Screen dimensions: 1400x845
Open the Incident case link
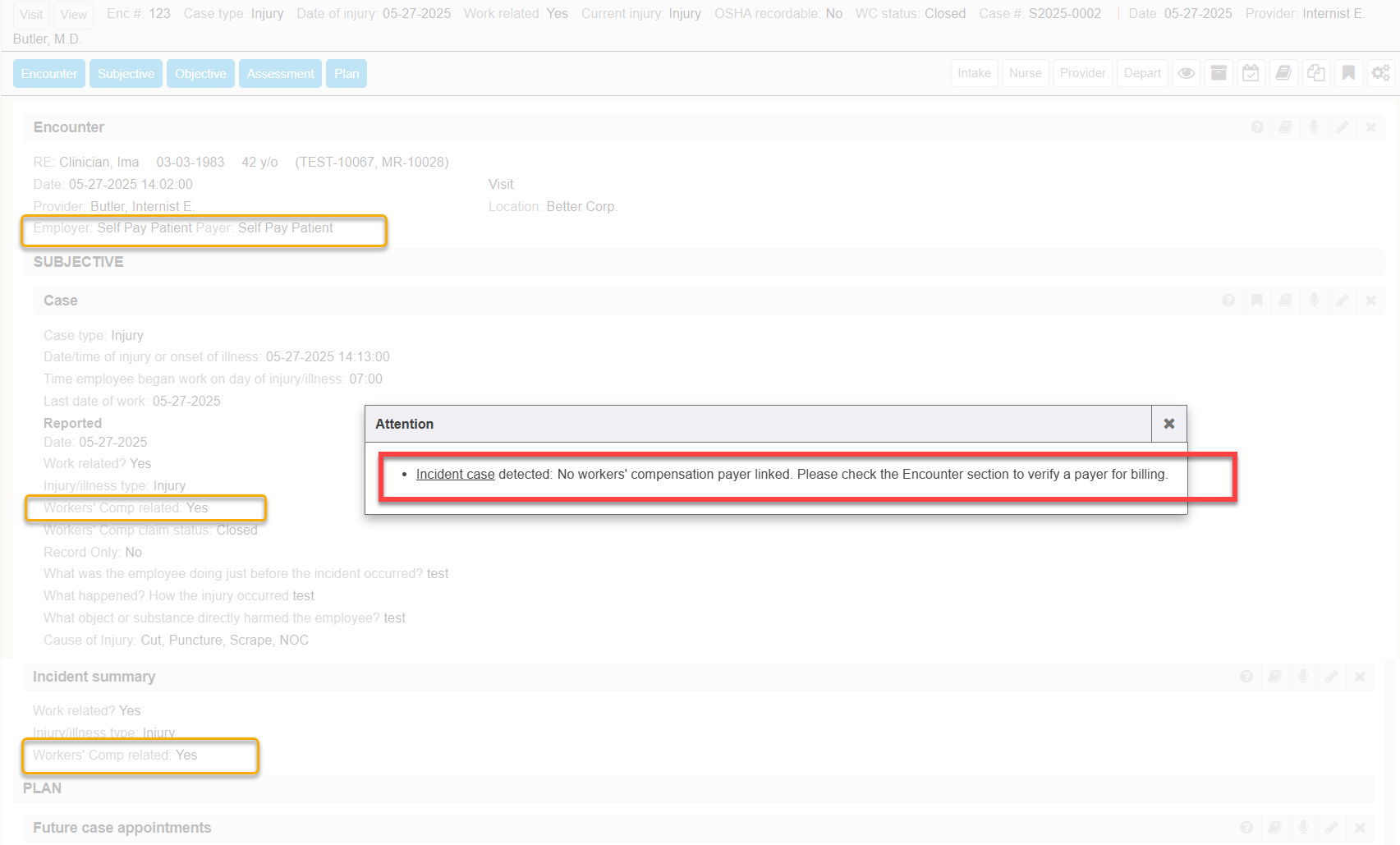pos(455,475)
